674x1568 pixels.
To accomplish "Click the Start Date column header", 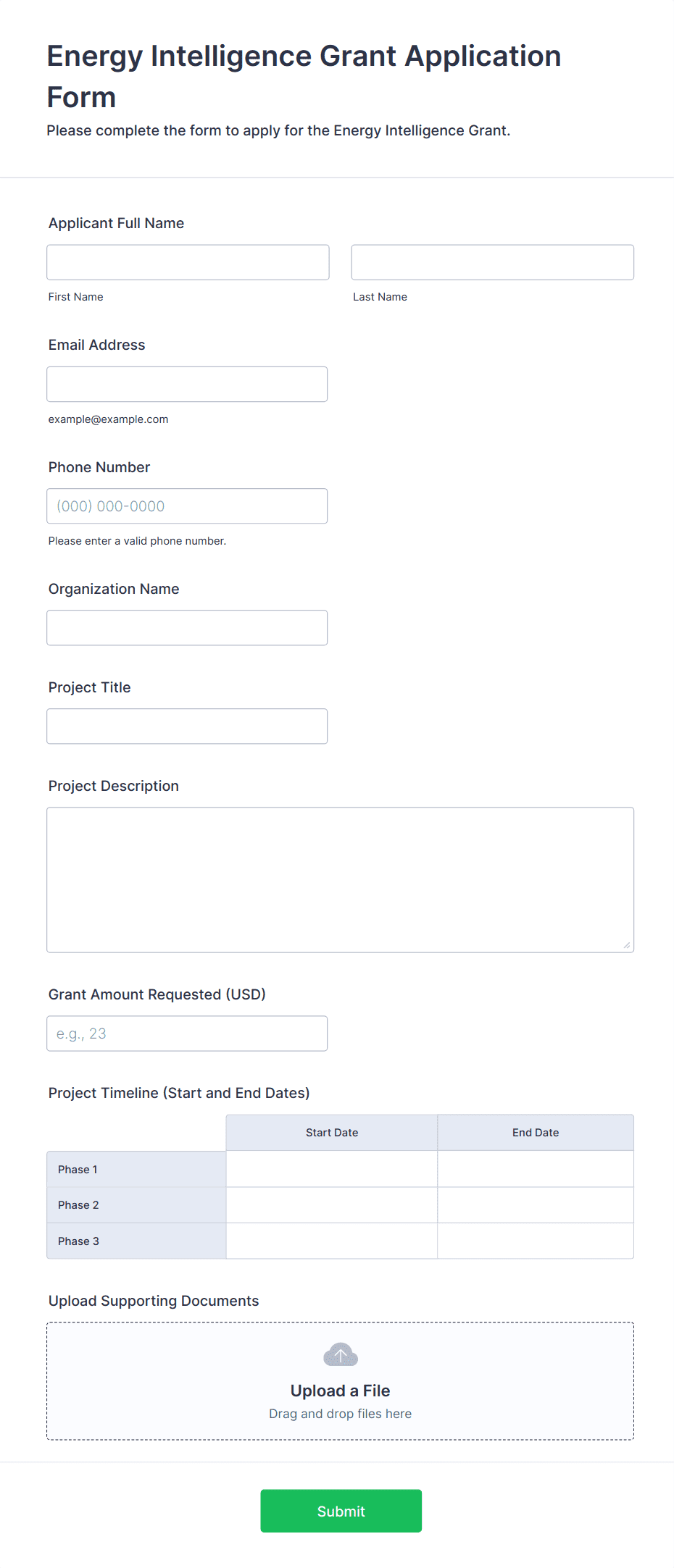I will point(331,1132).
